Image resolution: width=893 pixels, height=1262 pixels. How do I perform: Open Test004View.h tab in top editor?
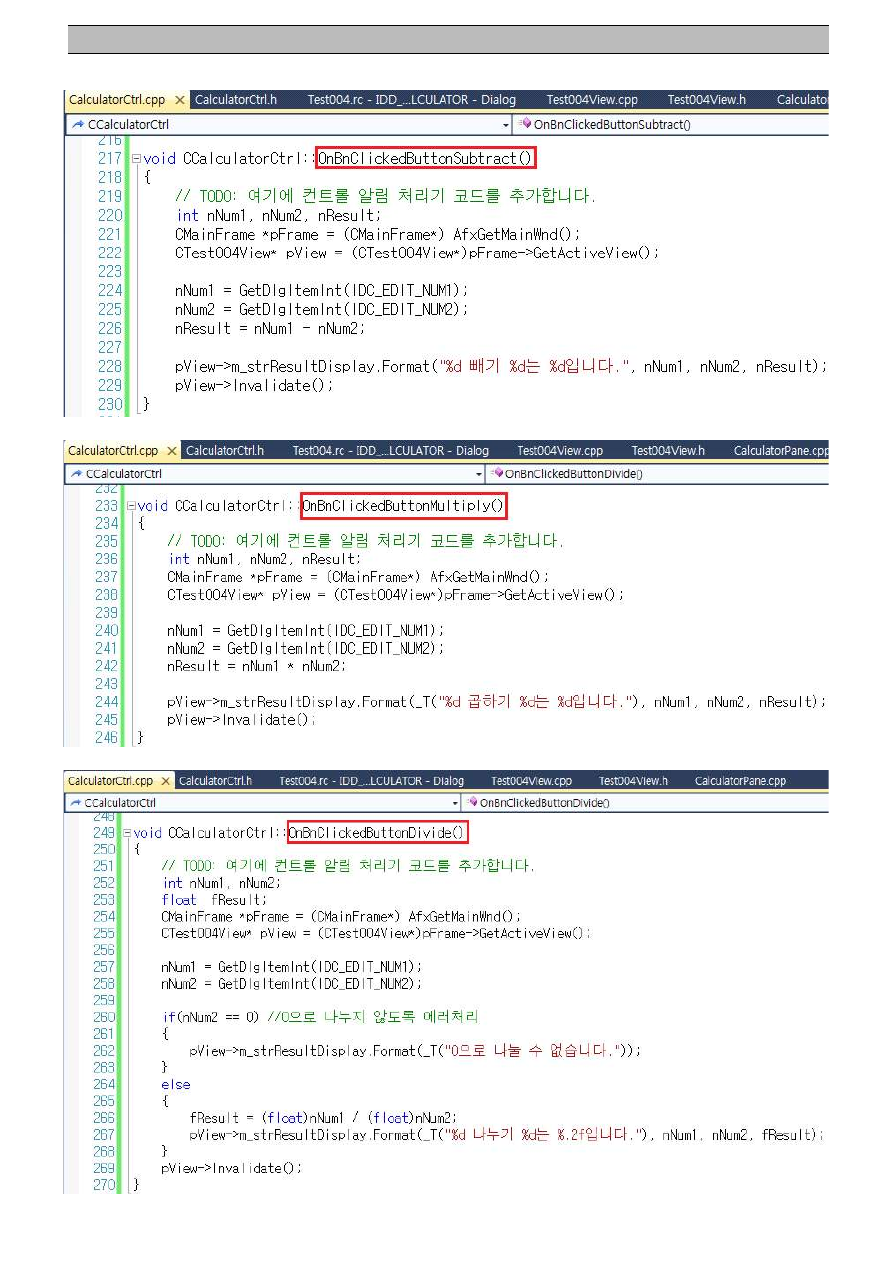[x=706, y=100]
